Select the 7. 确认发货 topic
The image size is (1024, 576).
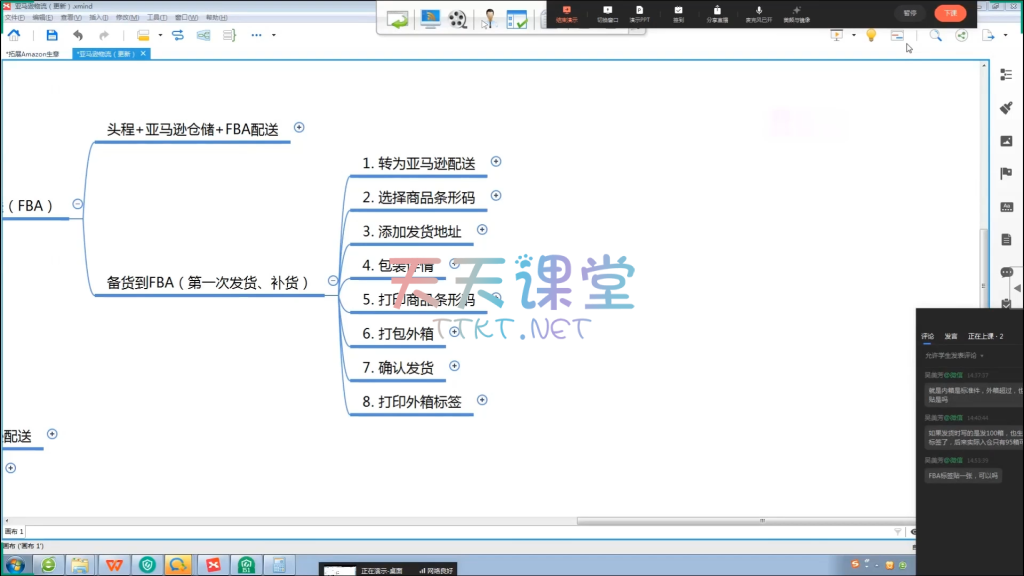pos(406,368)
